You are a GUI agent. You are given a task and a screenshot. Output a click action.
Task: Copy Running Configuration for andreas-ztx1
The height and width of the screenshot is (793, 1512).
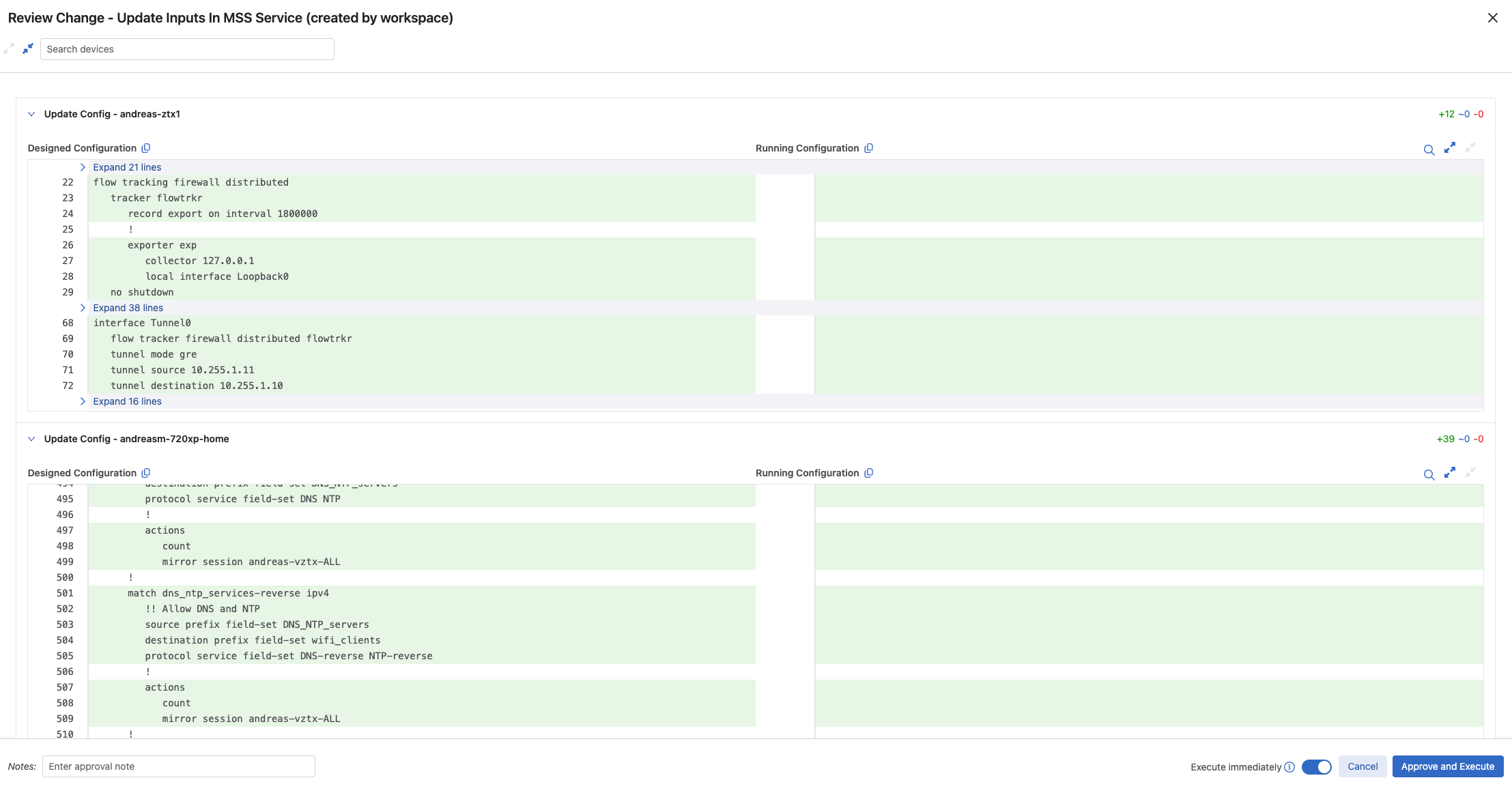tap(868, 148)
